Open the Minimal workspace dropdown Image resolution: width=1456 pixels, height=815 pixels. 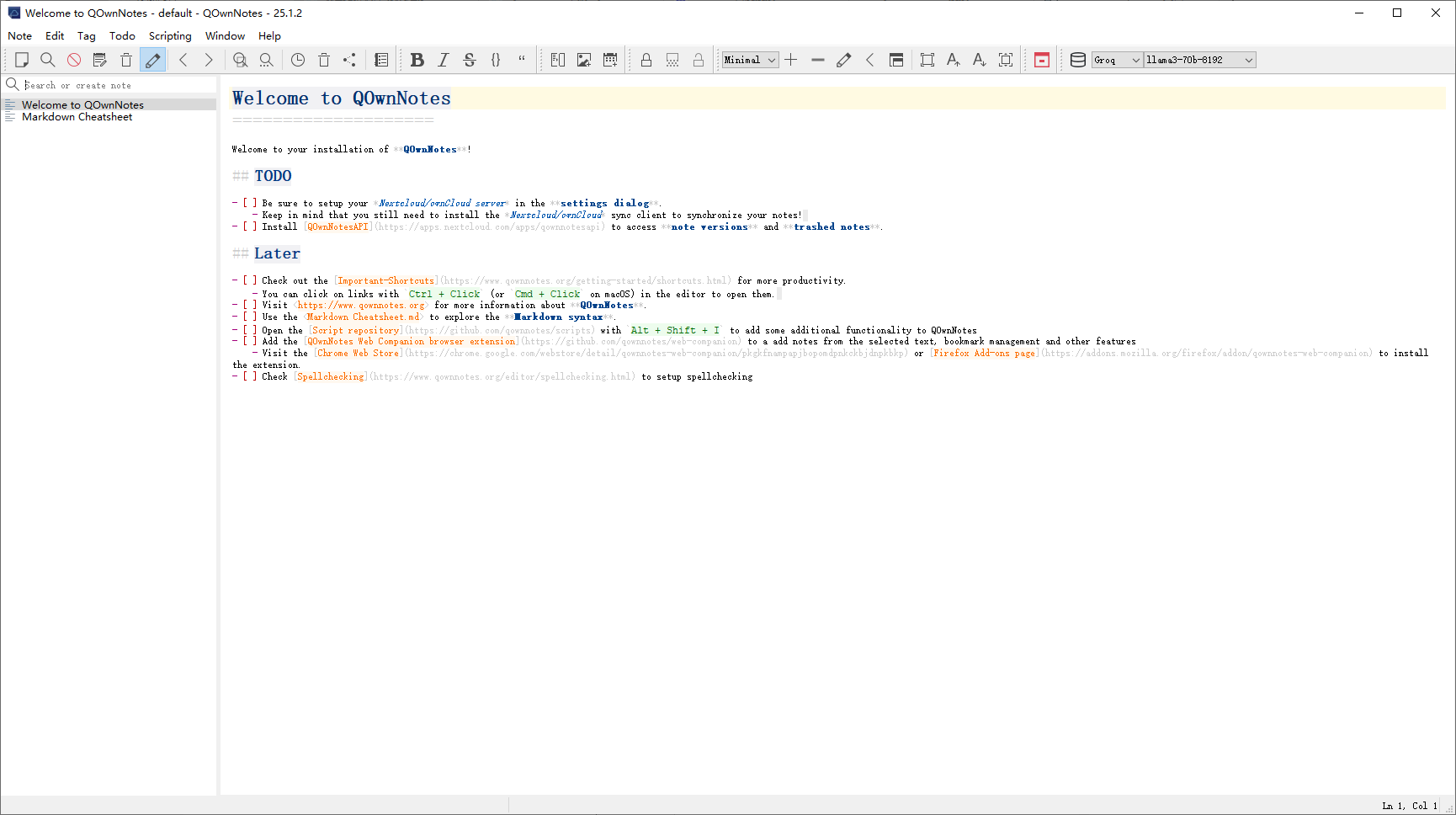pos(750,60)
